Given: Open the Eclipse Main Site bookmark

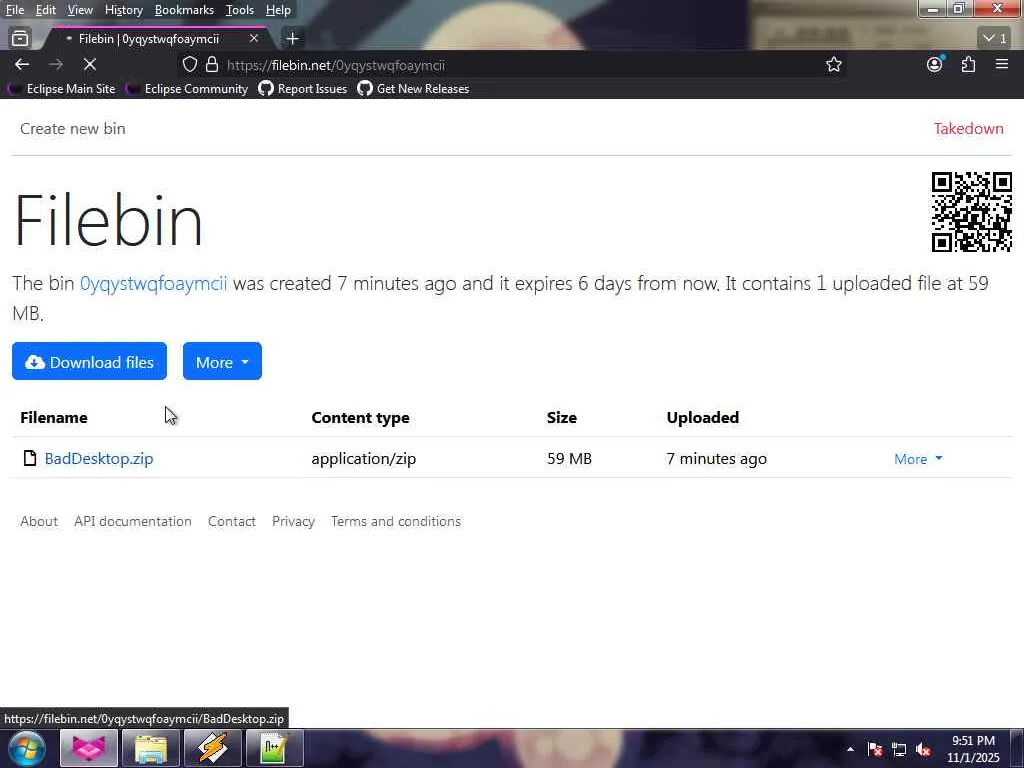Looking at the screenshot, I should 62,89.
